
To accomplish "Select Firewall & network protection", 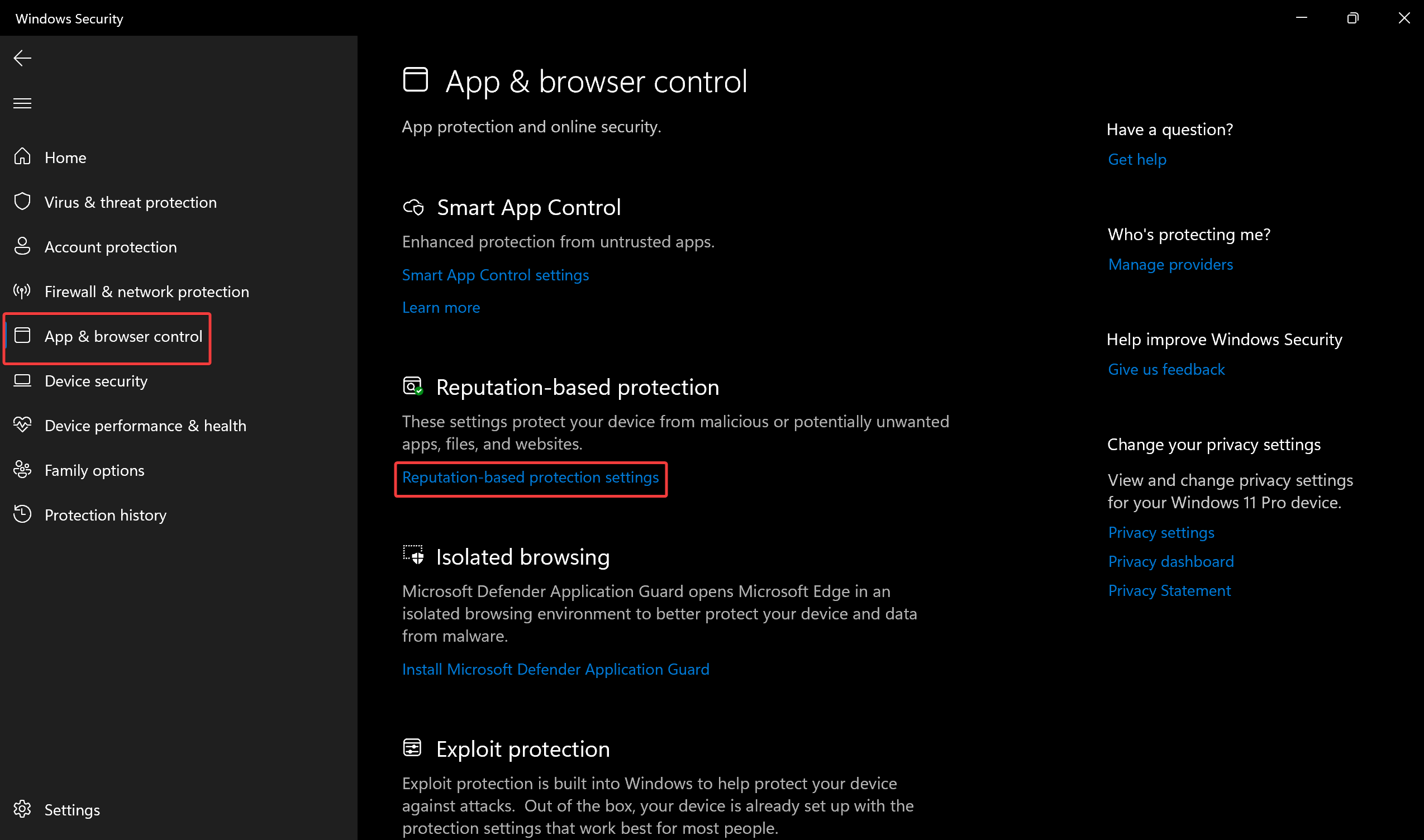I will pyautogui.click(x=147, y=292).
